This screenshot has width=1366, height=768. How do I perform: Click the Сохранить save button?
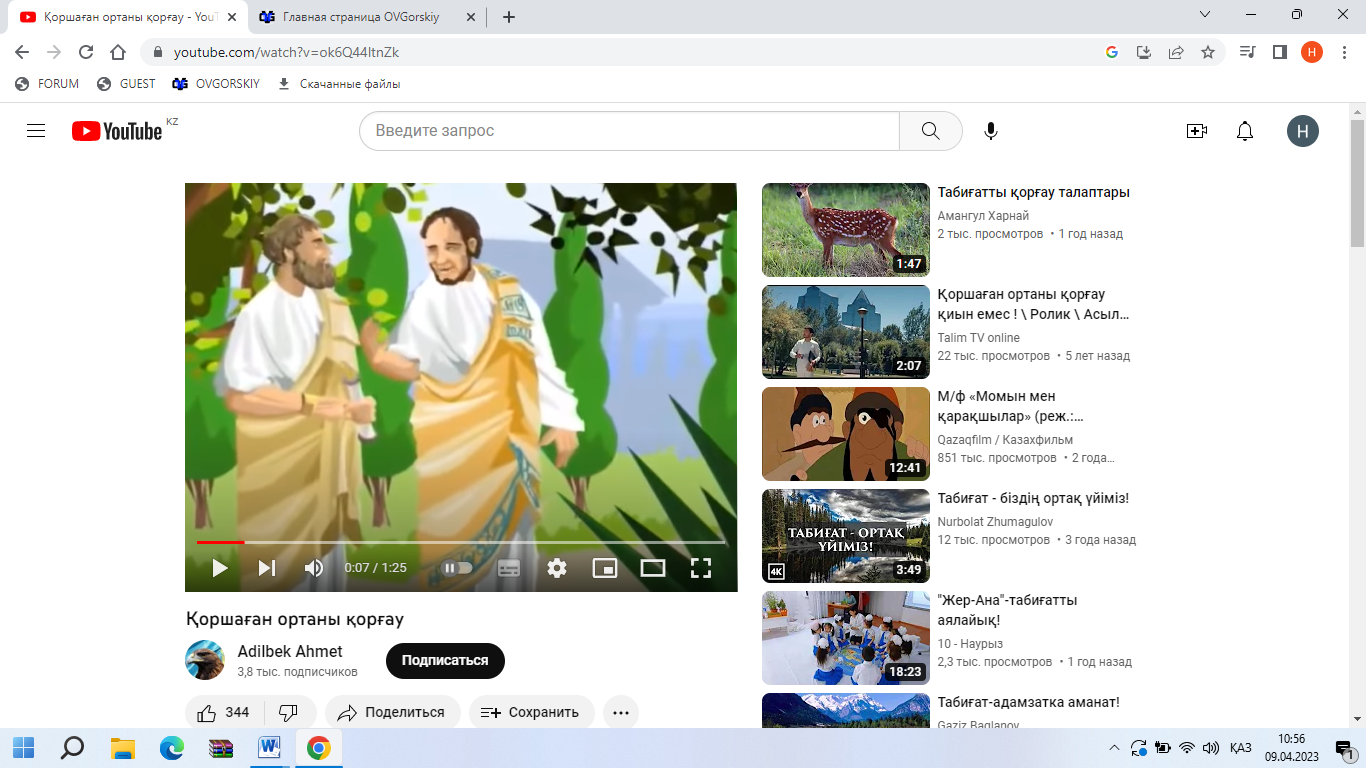(531, 713)
